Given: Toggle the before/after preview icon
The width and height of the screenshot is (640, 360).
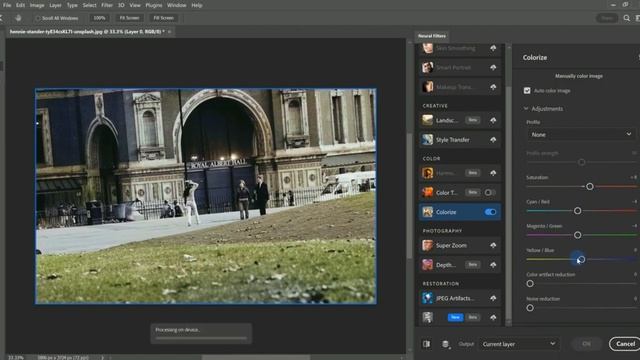Looking at the screenshot, I should (x=427, y=344).
